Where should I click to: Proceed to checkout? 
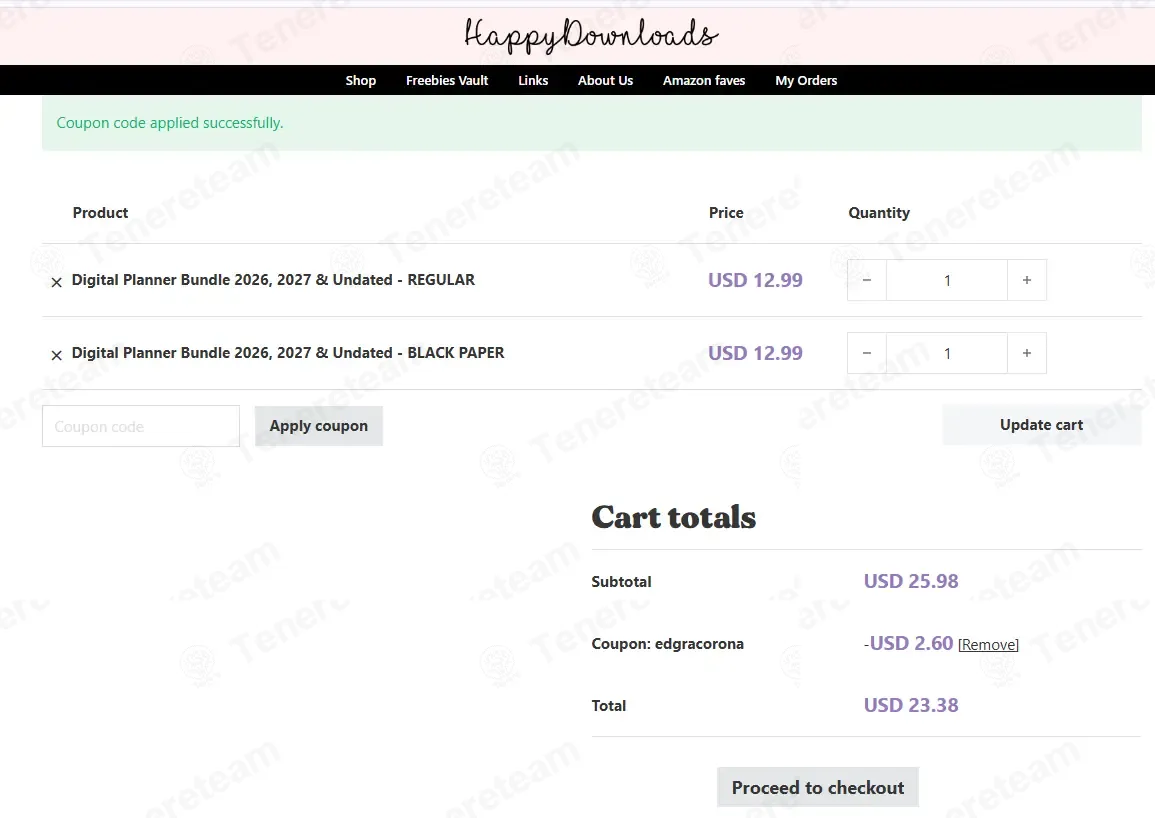(x=818, y=788)
